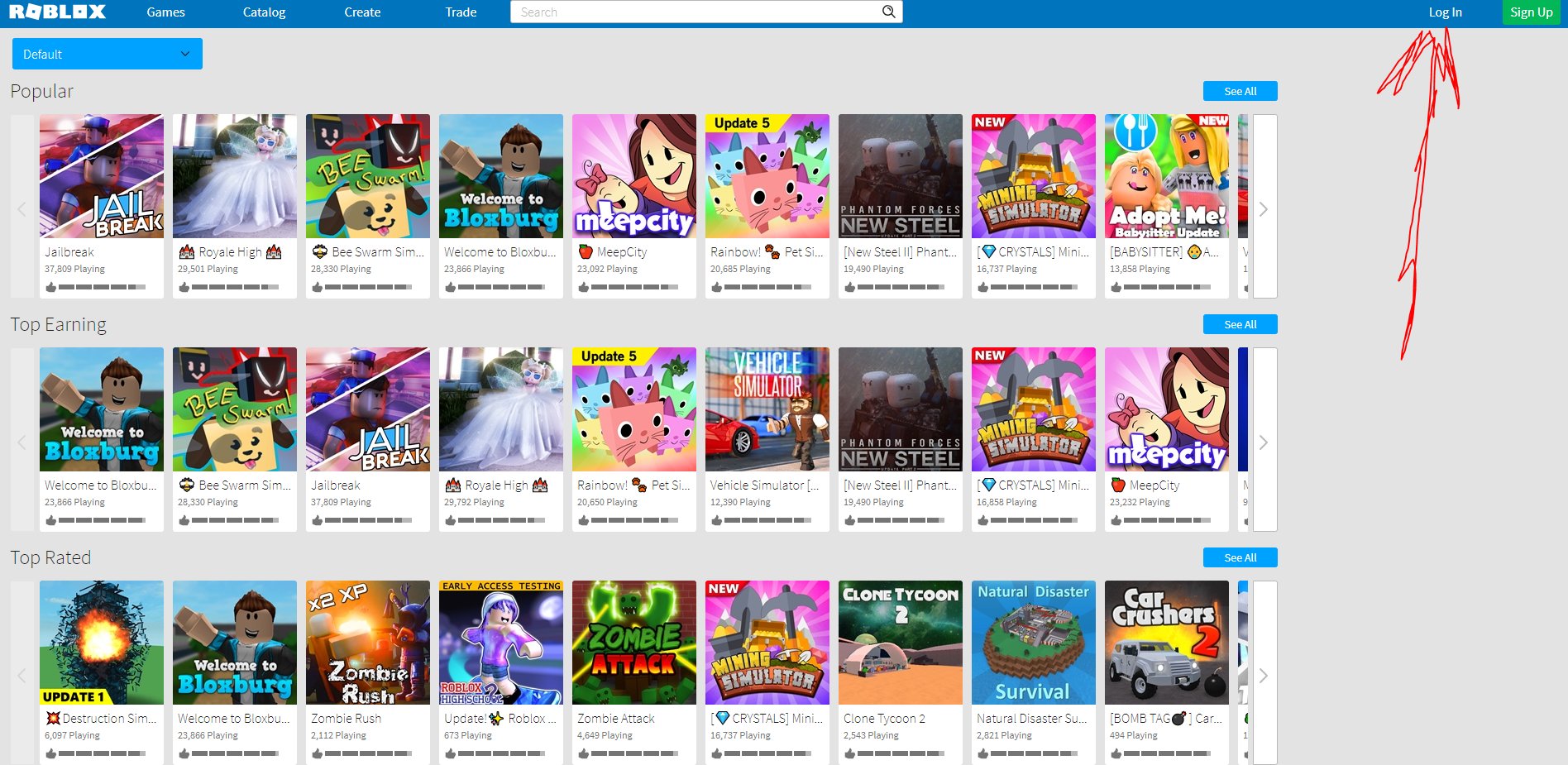The height and width of the screenshot is (765, 1568).
Task: Open the Create section
Action: coord(362,12)
